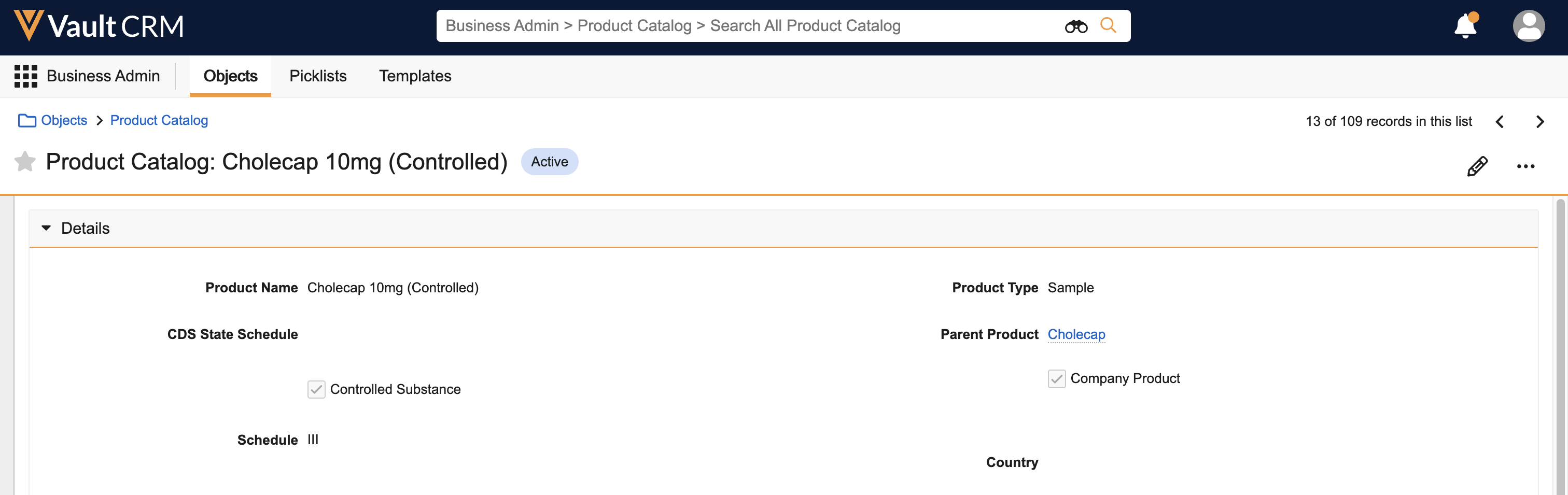Open advanced search binoculars icon
This screenshot has height=495, width=1568.
tap(1075, 26)
